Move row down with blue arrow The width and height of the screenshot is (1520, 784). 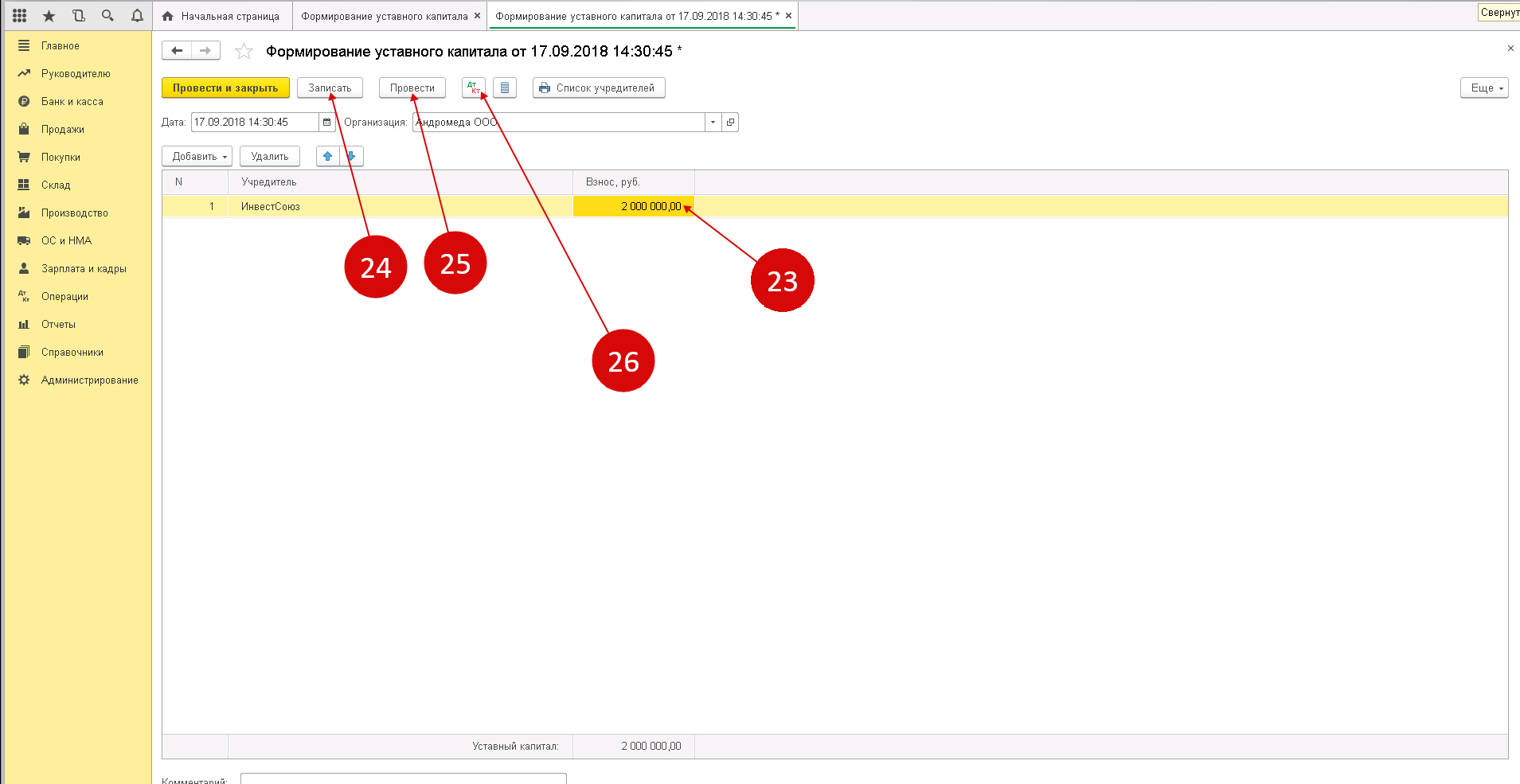point(351,156)
